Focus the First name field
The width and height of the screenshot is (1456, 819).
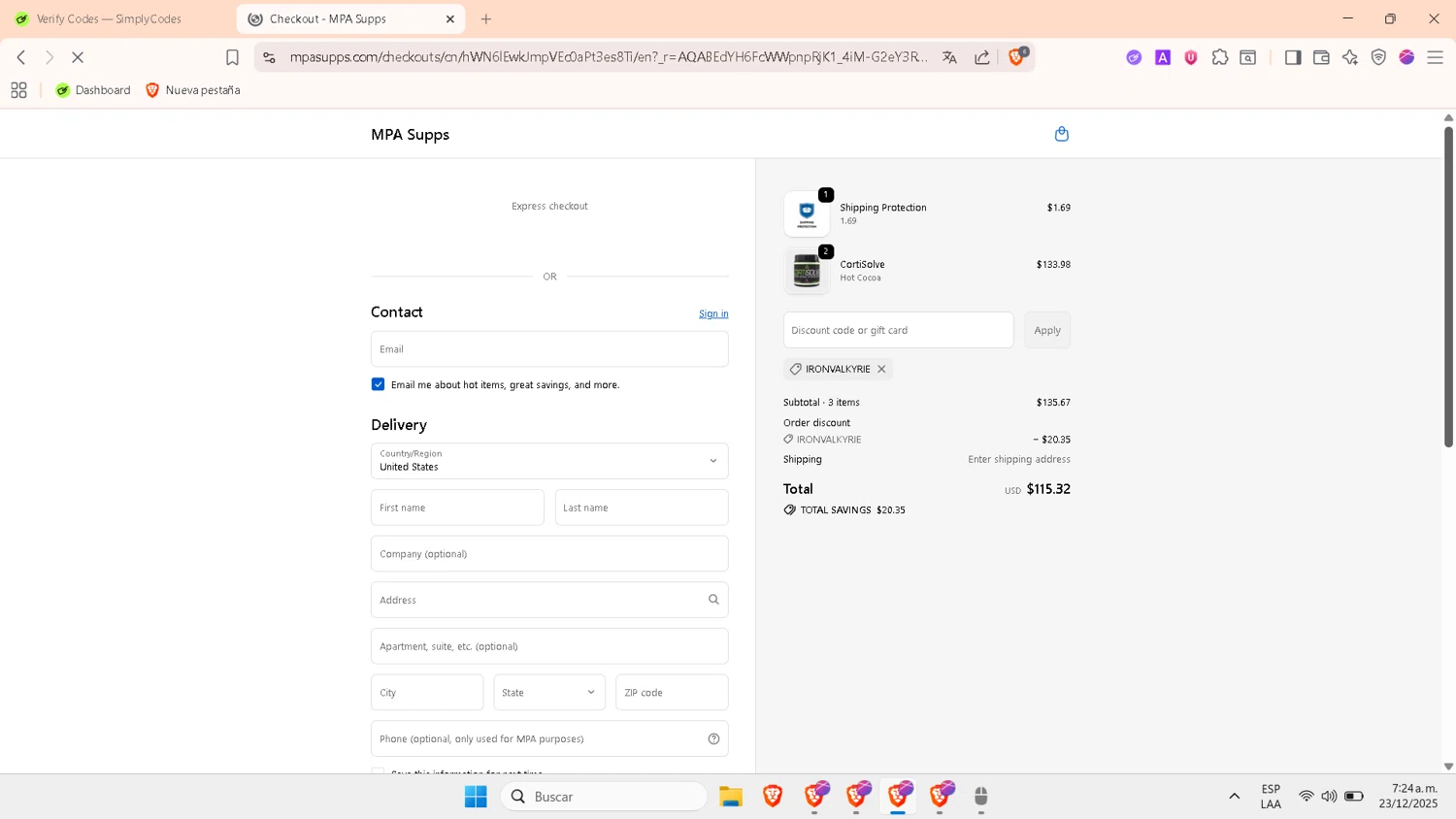point(457,508)
